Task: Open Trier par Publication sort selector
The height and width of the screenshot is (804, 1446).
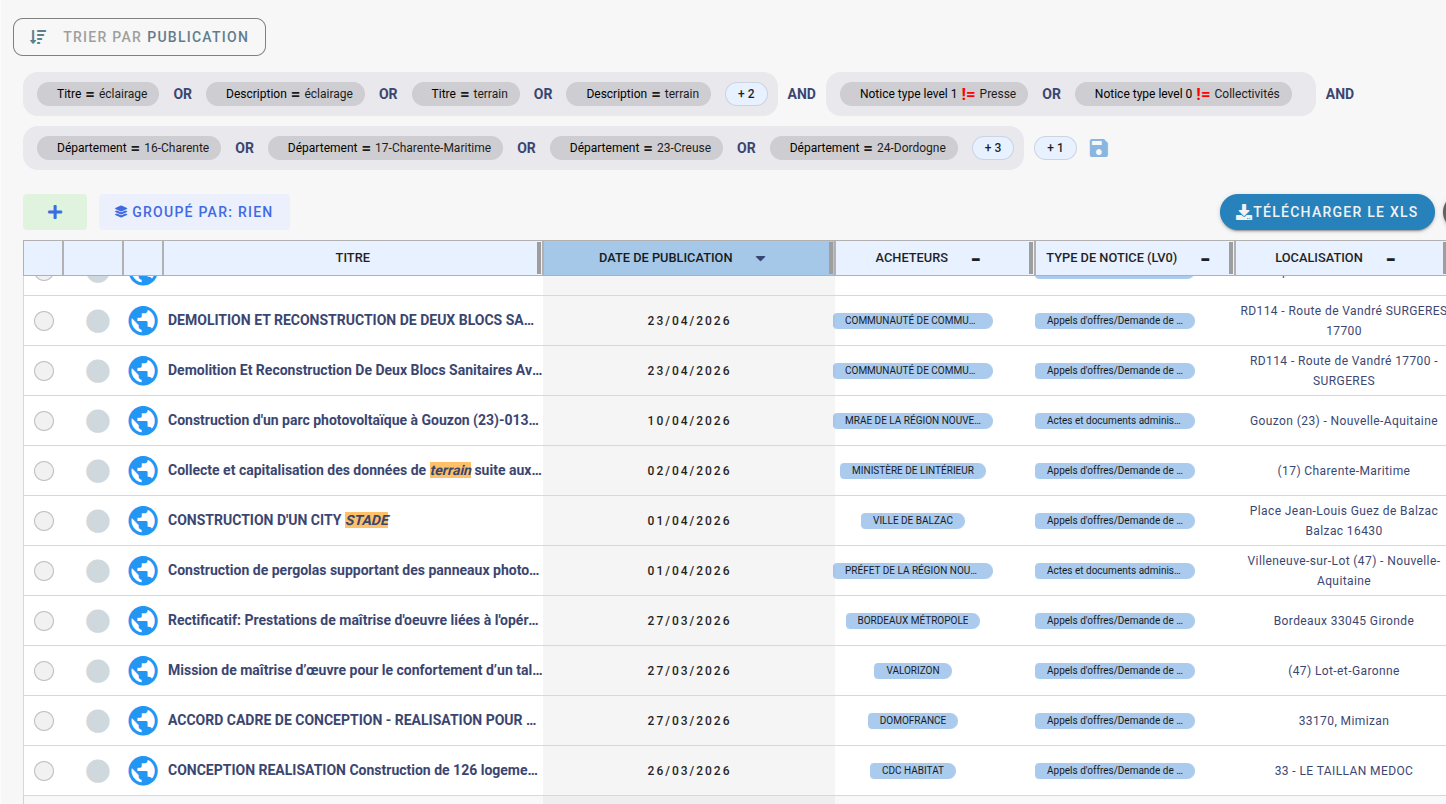Action: point(139,37)
